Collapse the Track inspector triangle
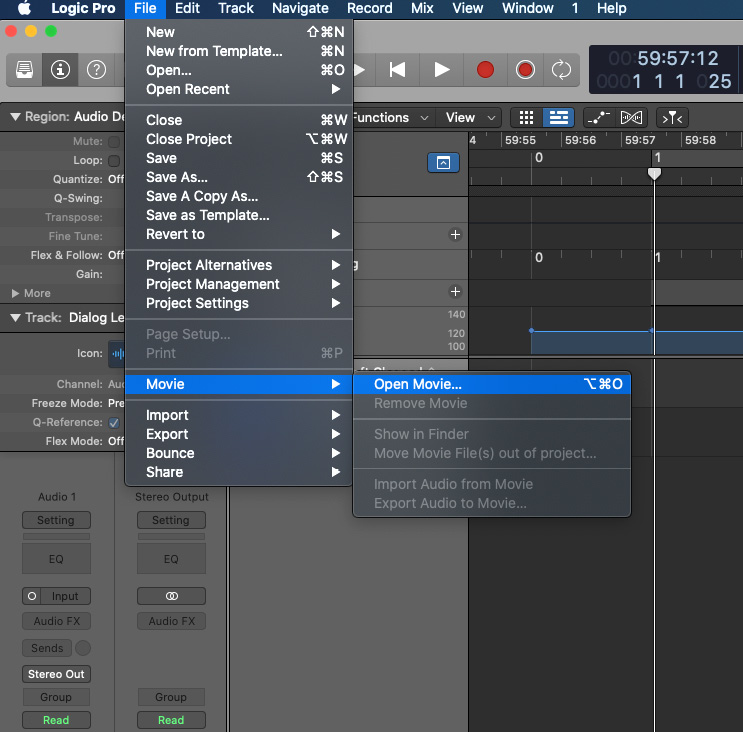The image size is (743, 732). coord(15,317)
